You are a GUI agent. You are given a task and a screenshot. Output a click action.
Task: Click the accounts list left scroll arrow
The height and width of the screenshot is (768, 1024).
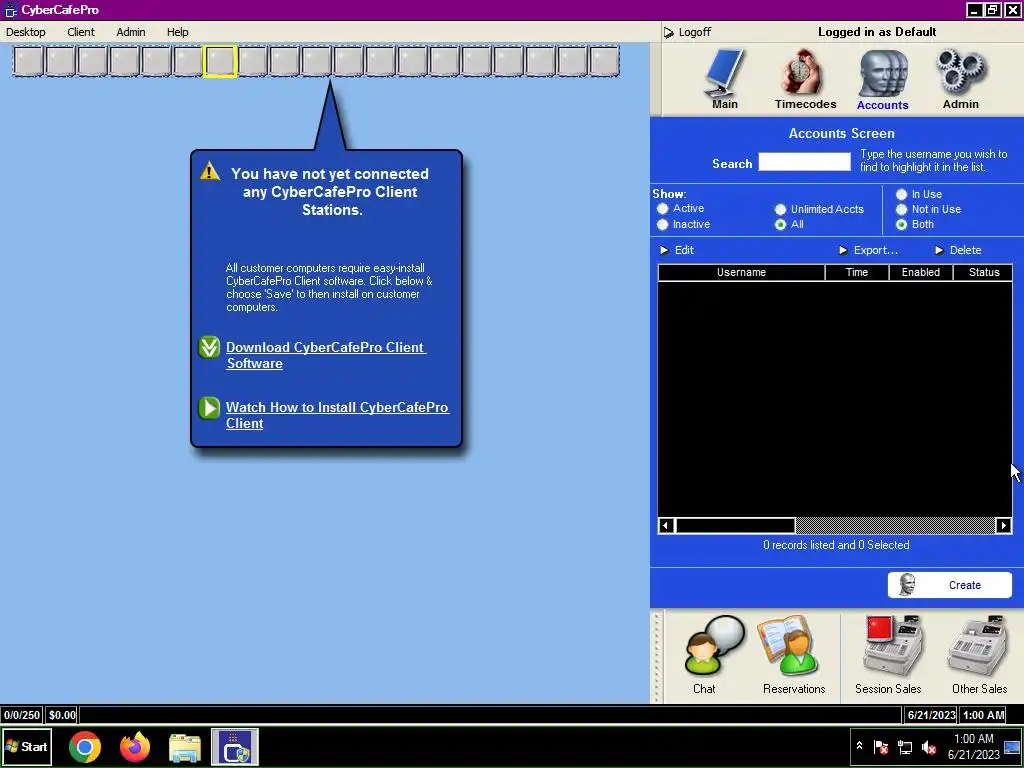(666, 525)
